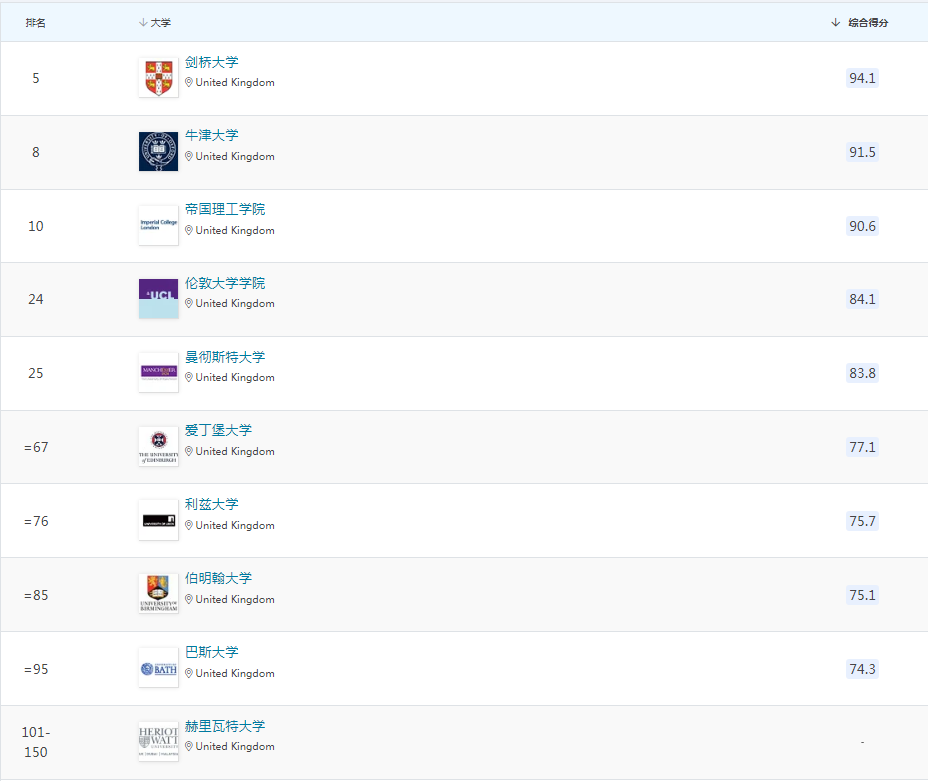This screenshot has width=928, height=781.
Task: Click the Cambridge University crest logo
Action: [158, 78]
